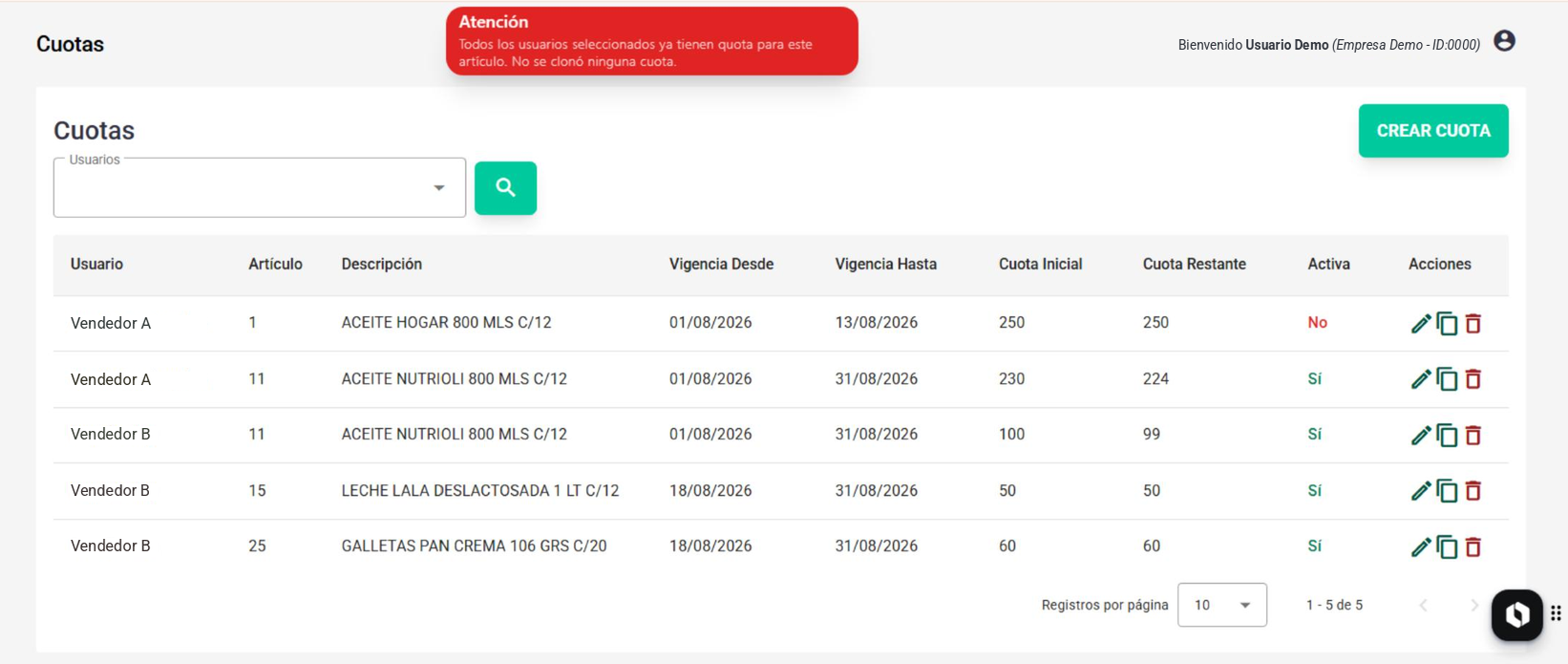Clone the GALLETAS PAN CREMA quota
Image resolution: width=1568 pixels, height=664 pixels.
tap(1448, 546)
